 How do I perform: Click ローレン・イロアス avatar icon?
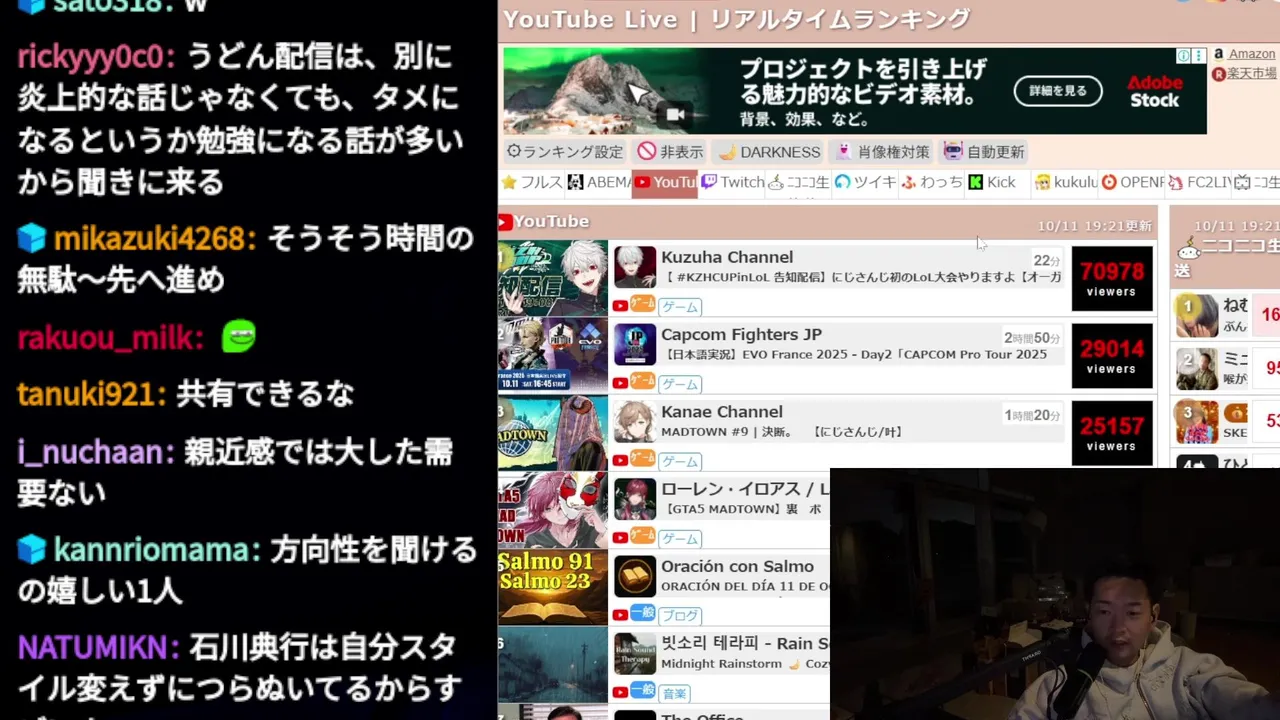634,499
